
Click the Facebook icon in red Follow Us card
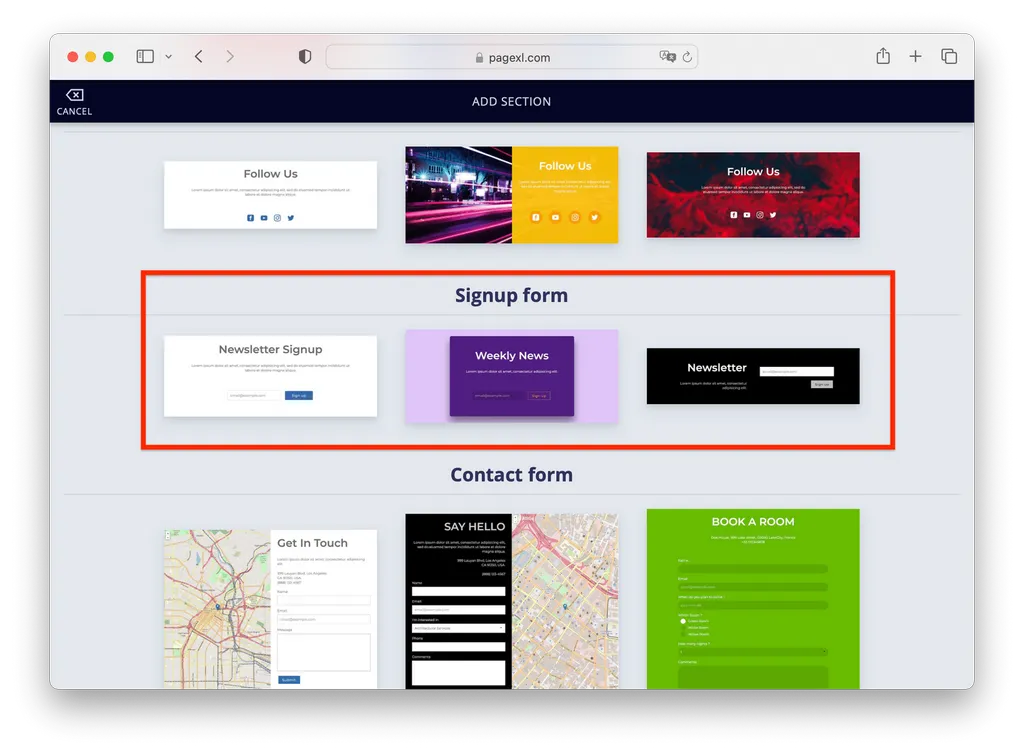(x=733, y=215)
